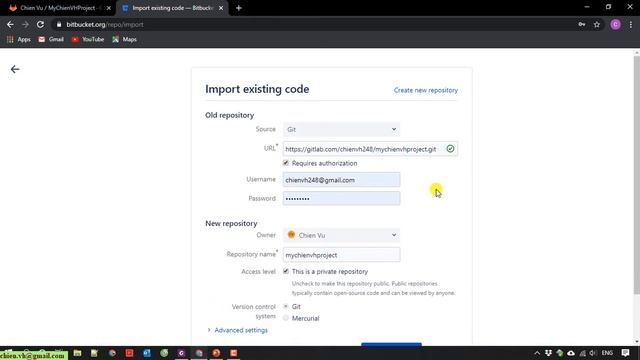This screenshot has height=360, width=640.
Task: Show hidden system tray icons
Action: pos(537,353)
